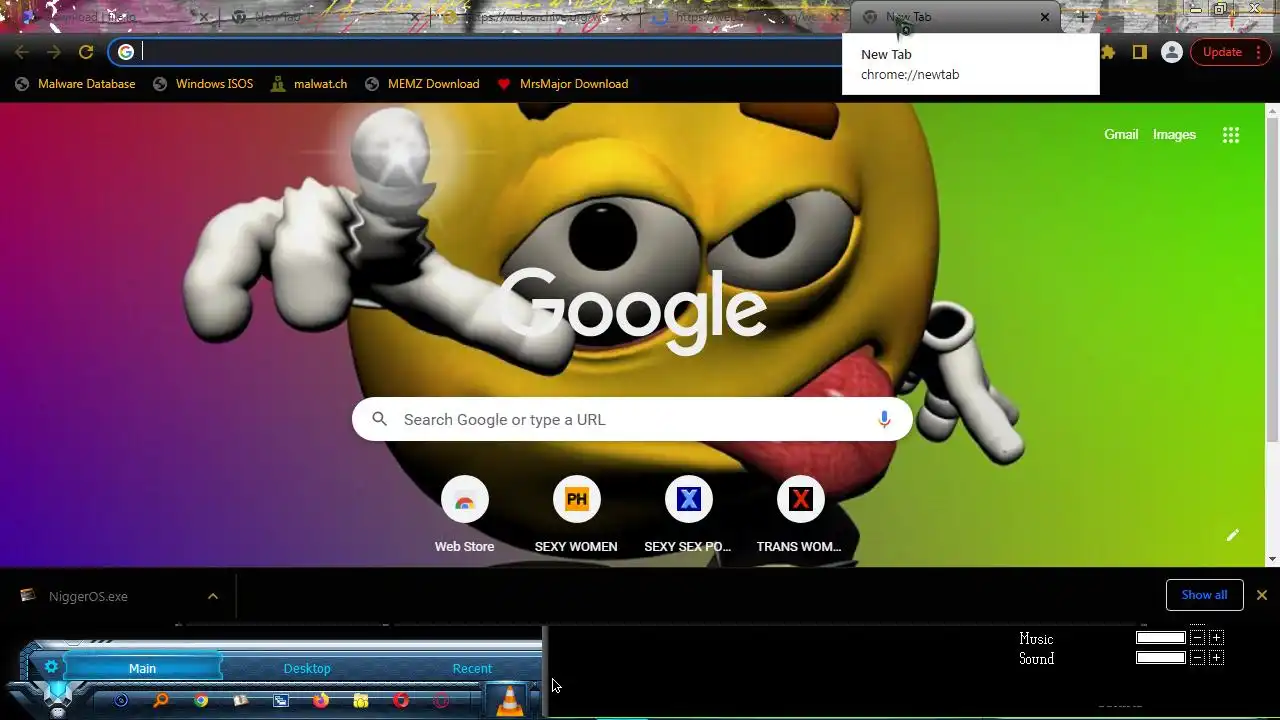This screenshot has height=720, width=1280.
Task: Open the blue circle icon in dock
Action: [121, 701]
